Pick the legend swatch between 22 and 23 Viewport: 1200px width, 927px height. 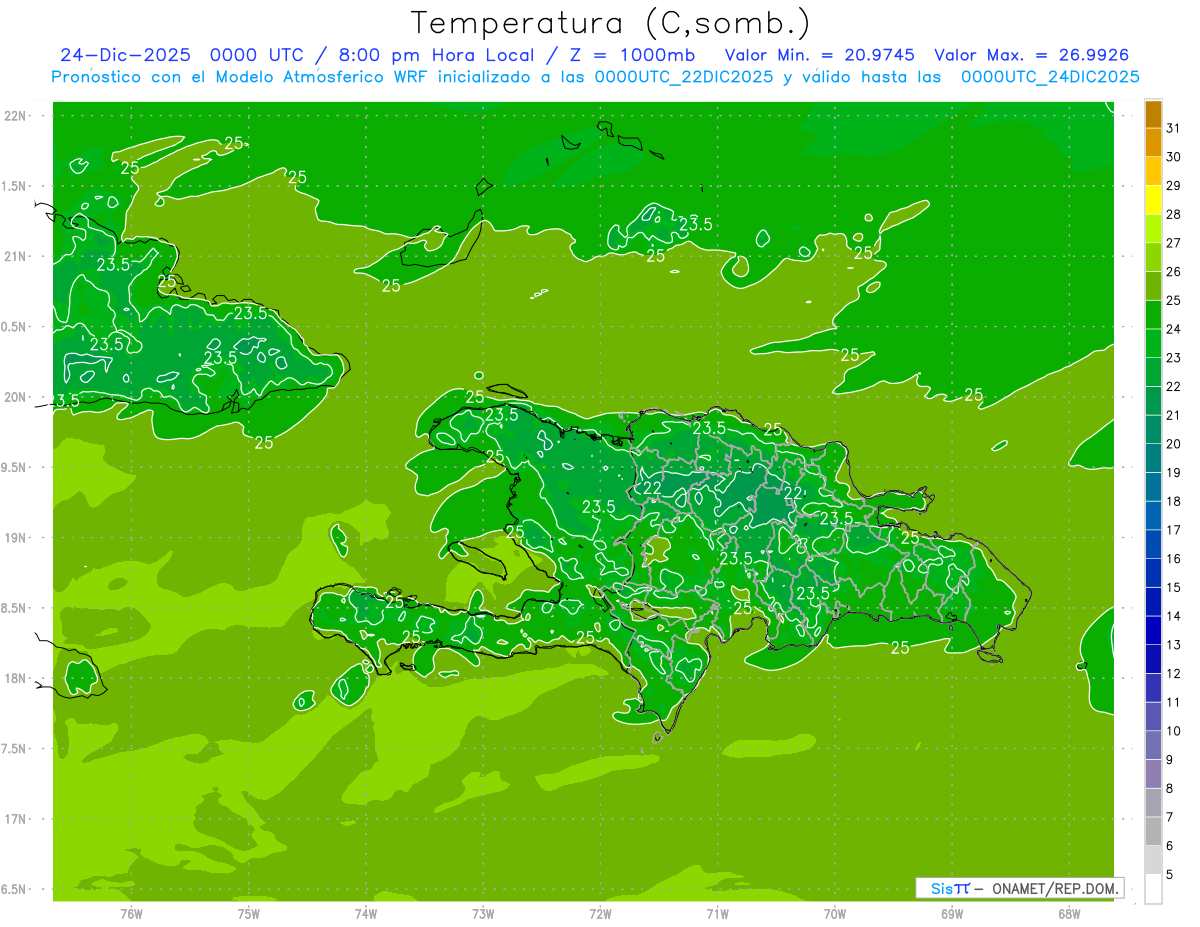click(x=1153, y=373)
